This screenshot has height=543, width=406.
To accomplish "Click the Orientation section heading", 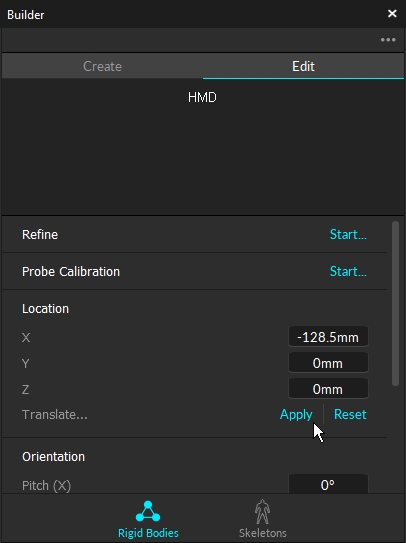I will pos(53,457).
